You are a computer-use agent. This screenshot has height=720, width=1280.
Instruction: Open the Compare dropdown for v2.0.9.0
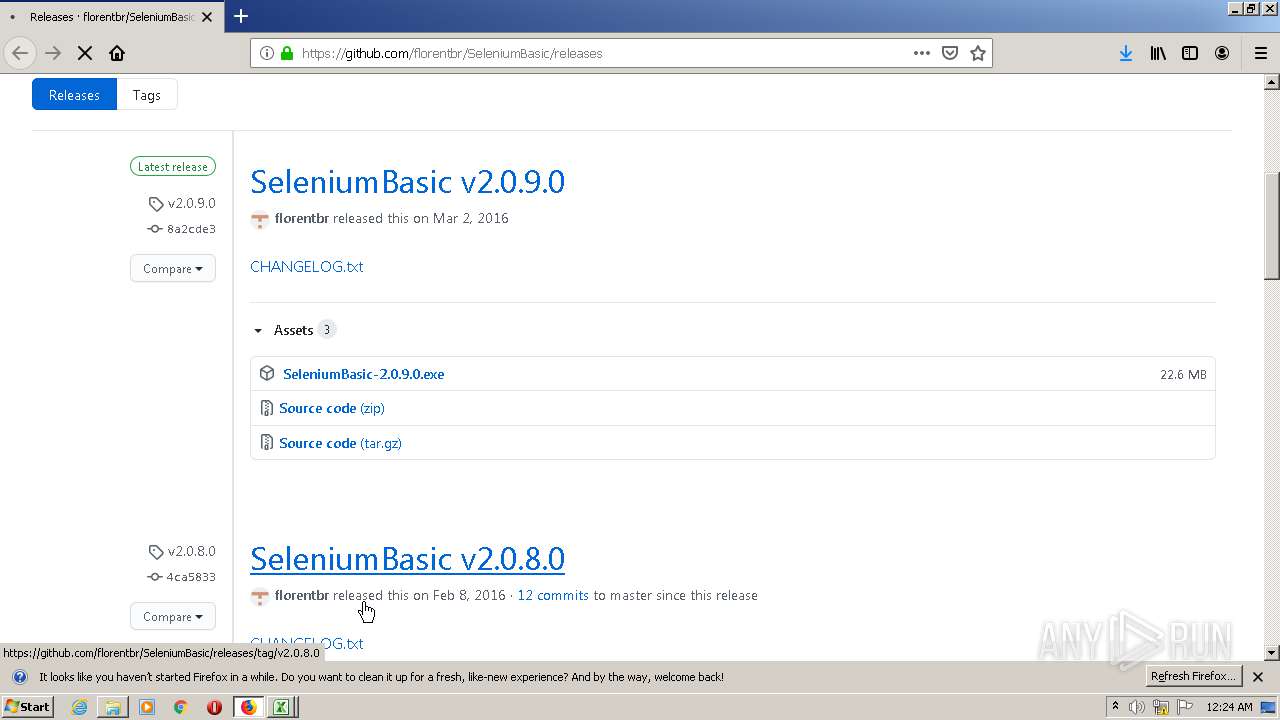tap(172, 268)
